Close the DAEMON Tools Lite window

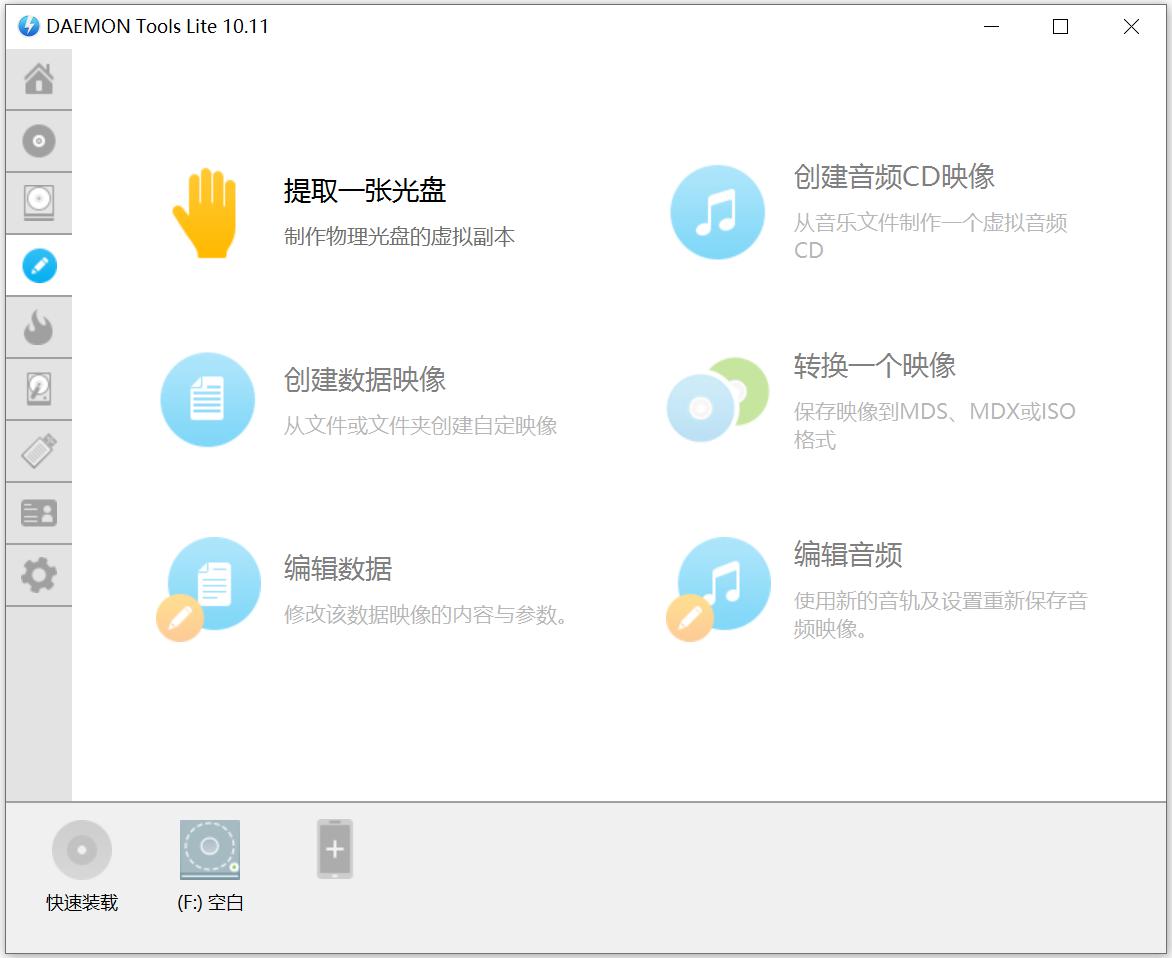pyautogui.click(x=1131, y=27)
